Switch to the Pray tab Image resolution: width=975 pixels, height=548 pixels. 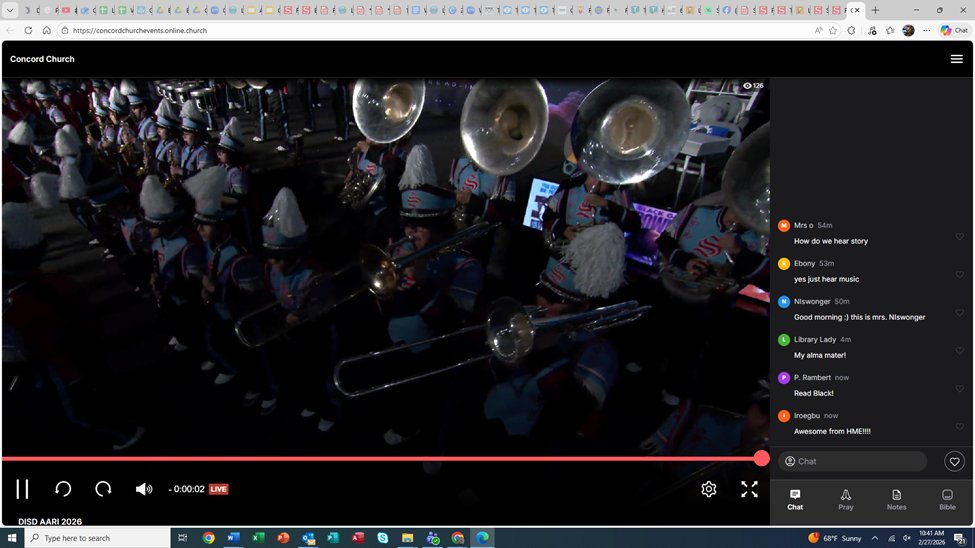[x=846, y=499]
